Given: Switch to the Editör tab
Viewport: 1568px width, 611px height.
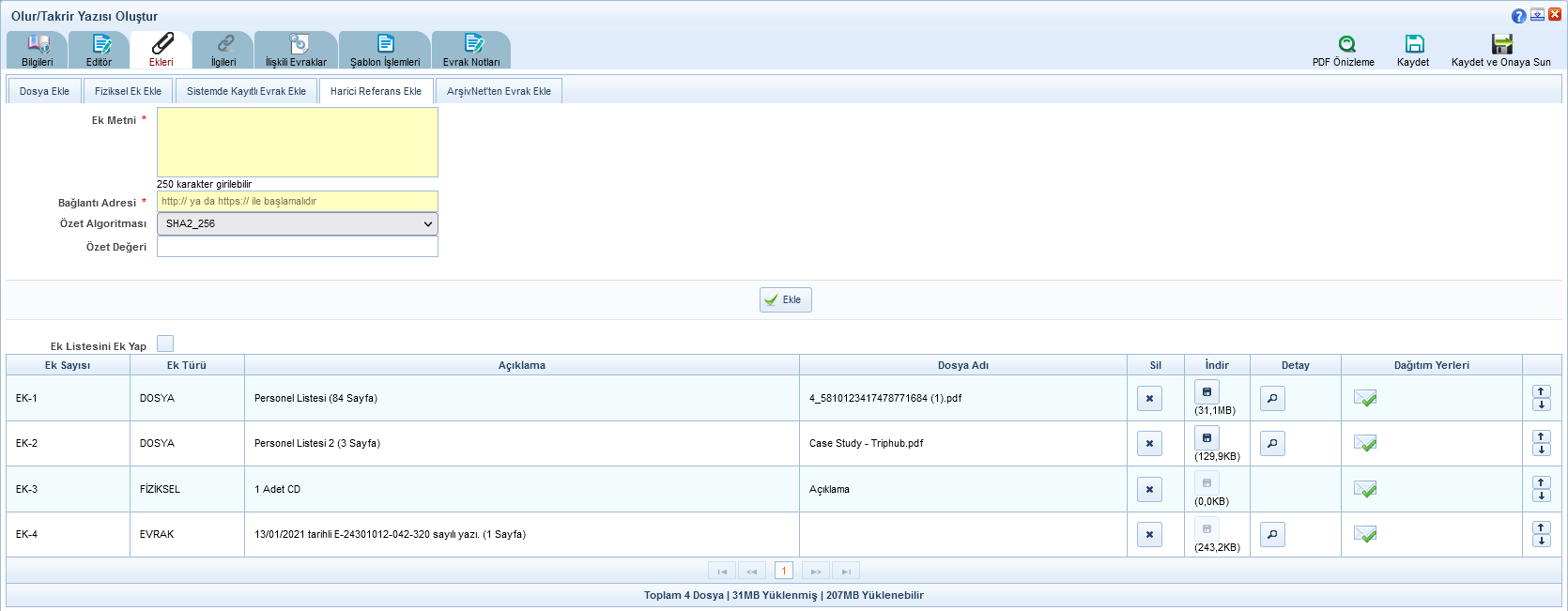Looking at the screenshot, I should tap(100, 50).
